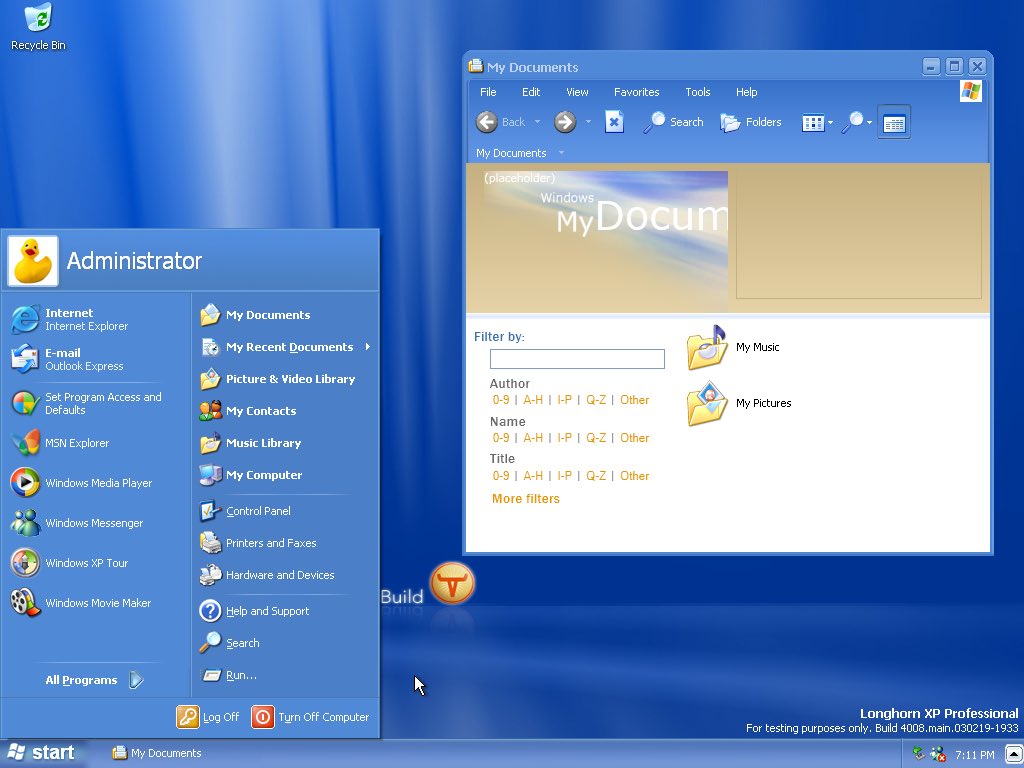Open the magnifier tool dropdown arrow
The width and height of the screenshot is (1024, 768).
tap(869, 123)
